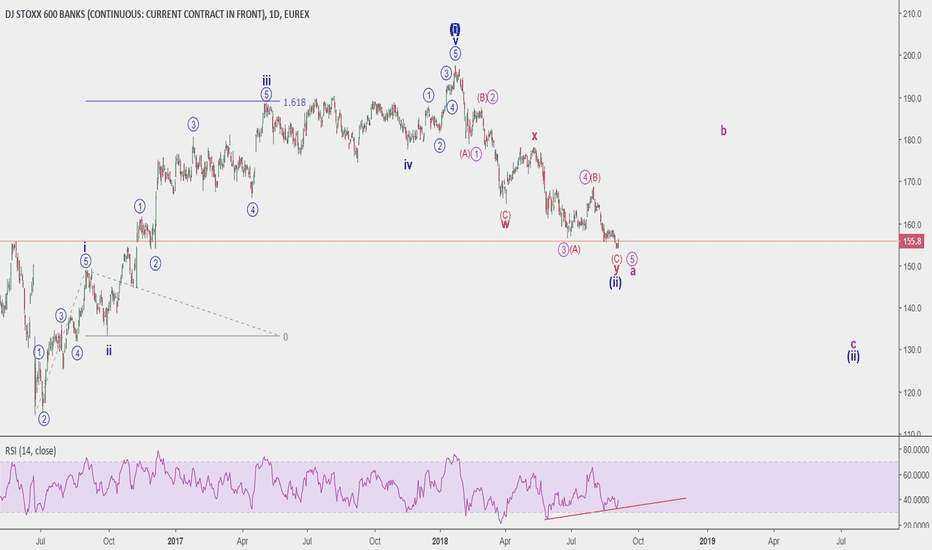This screenshot has height=550, width=932.
Task: Click the DJ STOXX 600 BANKS chart title
Action: click(158, 14)
